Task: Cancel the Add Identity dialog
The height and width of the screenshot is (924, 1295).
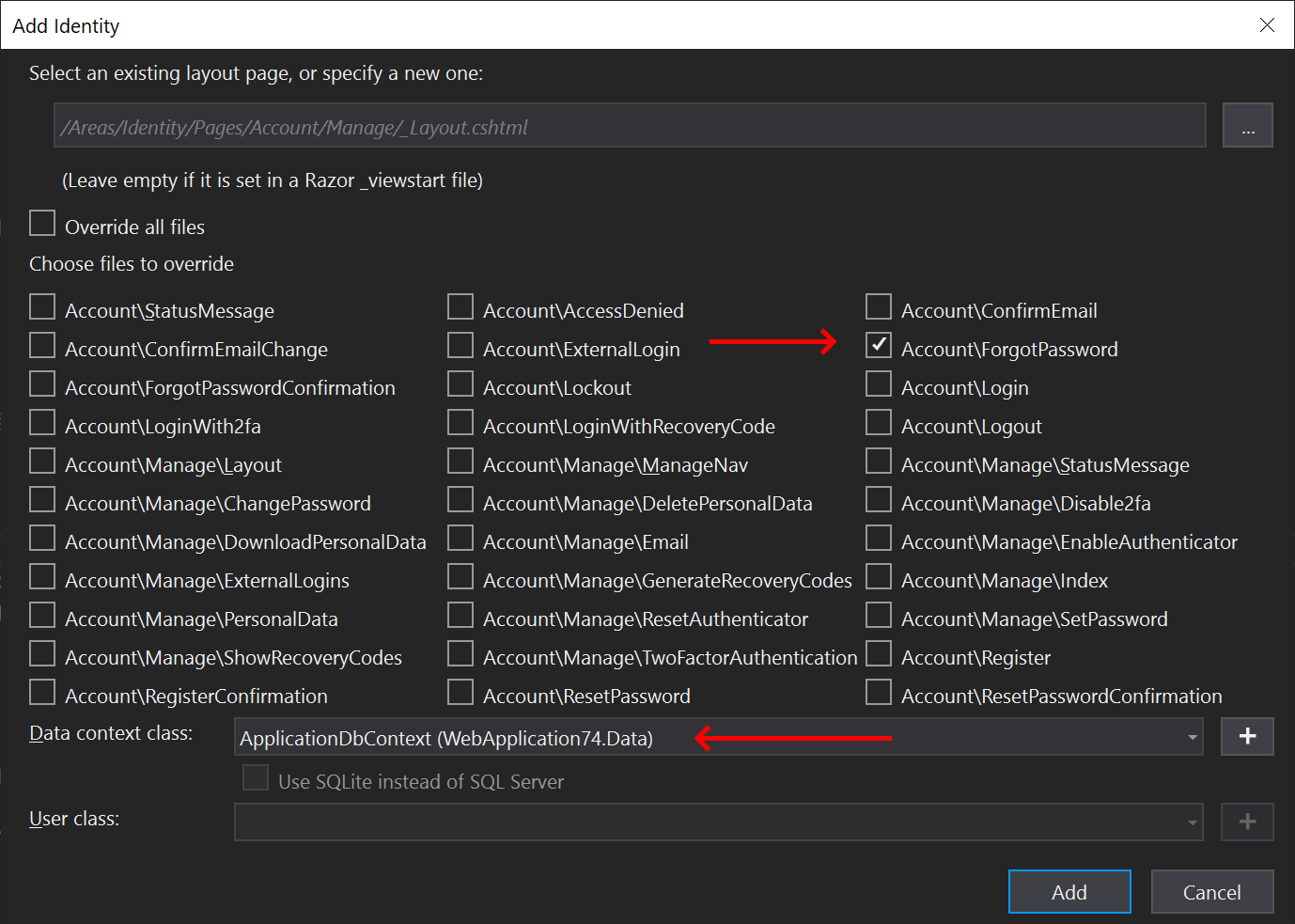Action: click(x=1211, y=891)
